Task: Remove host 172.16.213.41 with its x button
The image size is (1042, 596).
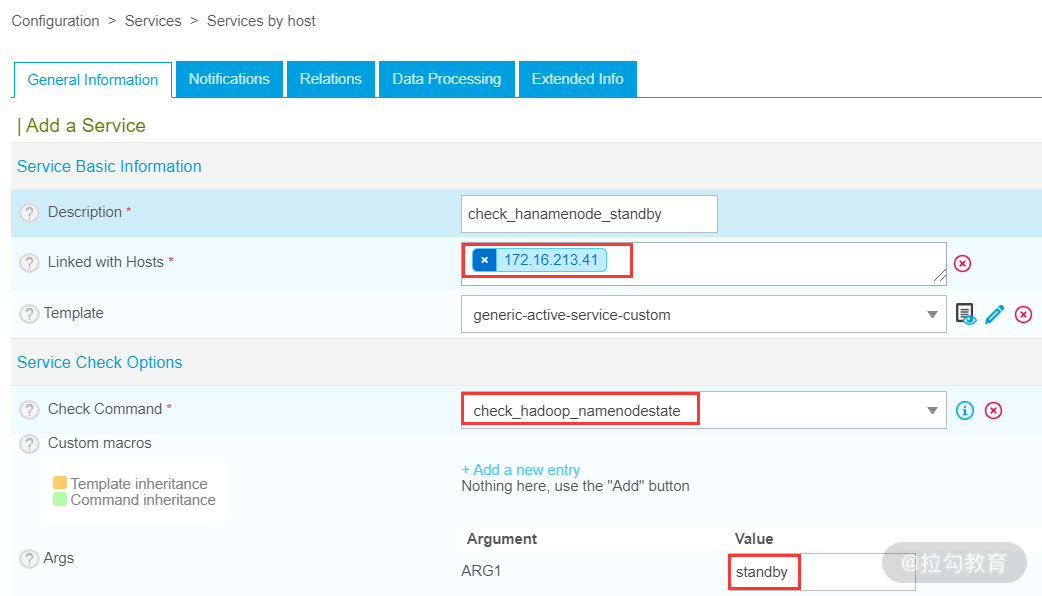Action: (x=484, y=260)
